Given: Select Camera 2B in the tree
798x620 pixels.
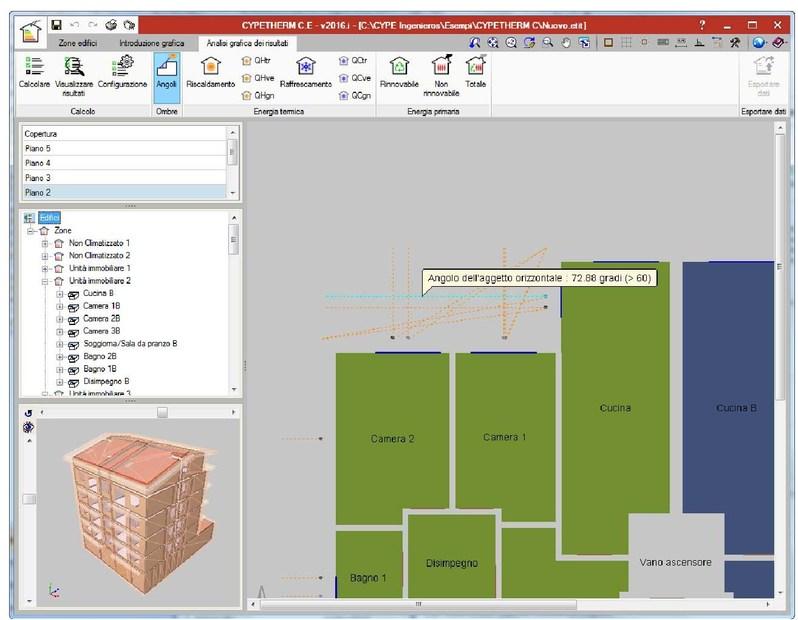Looking at the screenshot, I should [101, 318].
